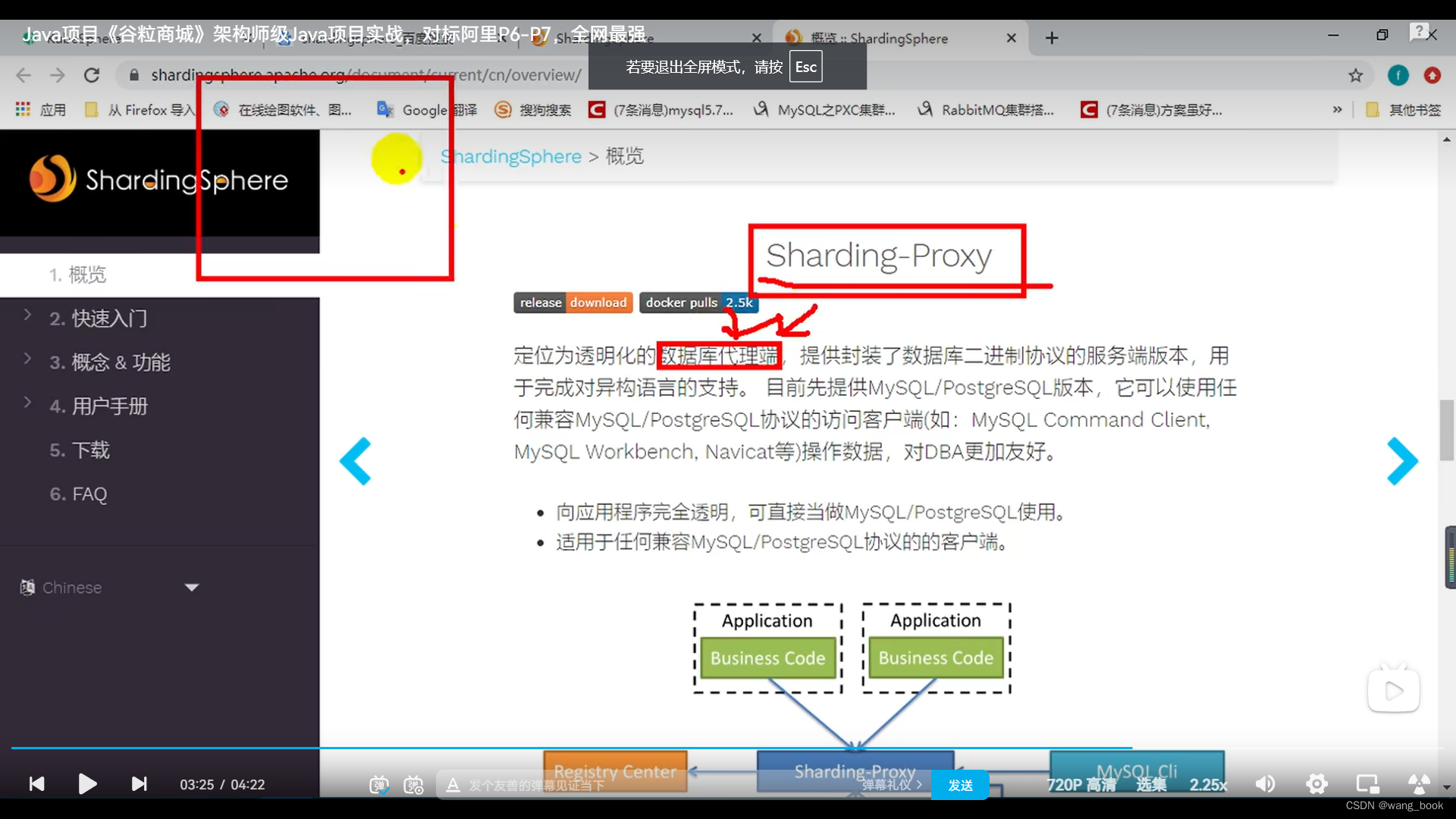Open the RabbitMQ集群搭 bookmark

click(986, 110)
